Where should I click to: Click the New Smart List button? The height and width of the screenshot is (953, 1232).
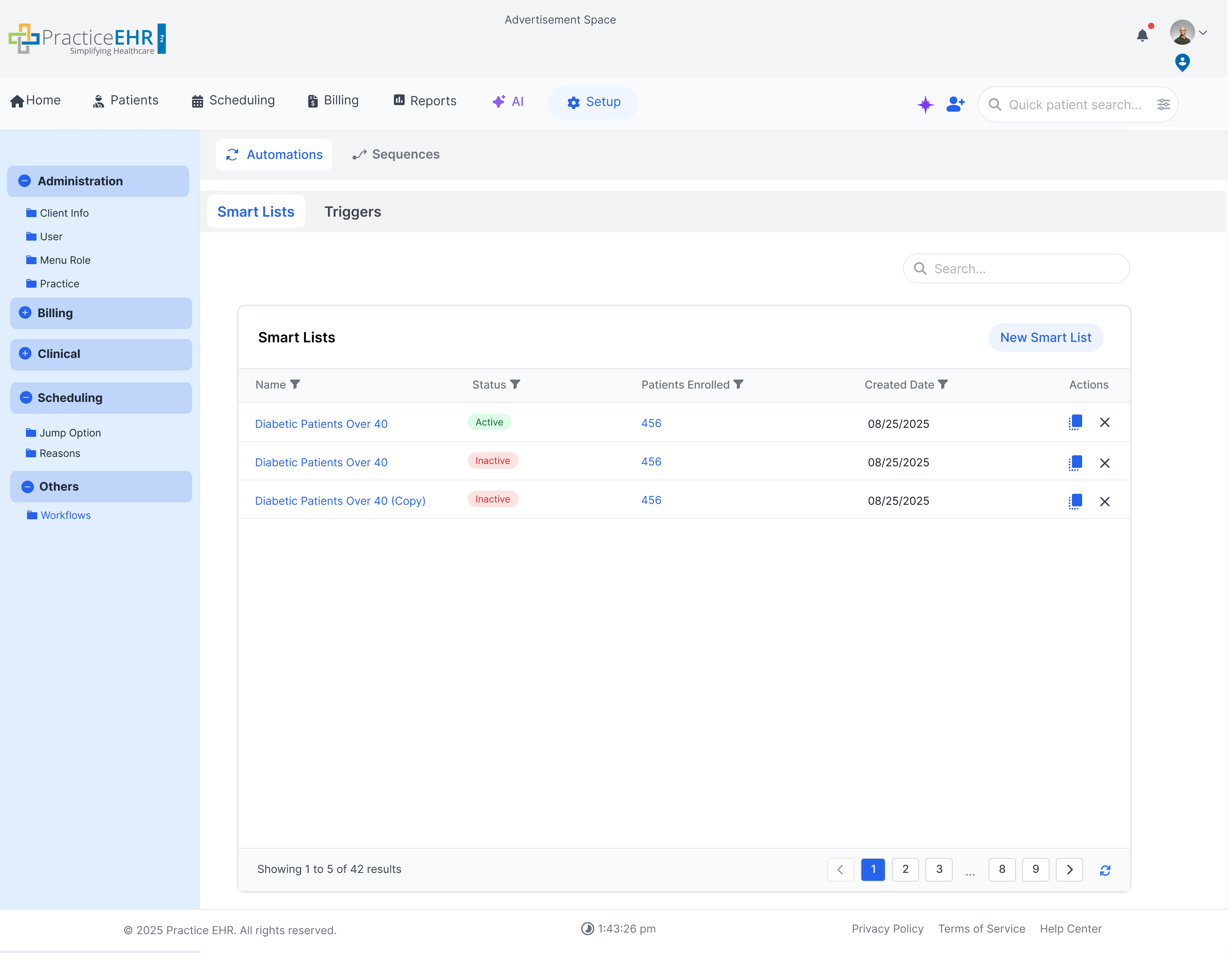tap(1045, 338)
